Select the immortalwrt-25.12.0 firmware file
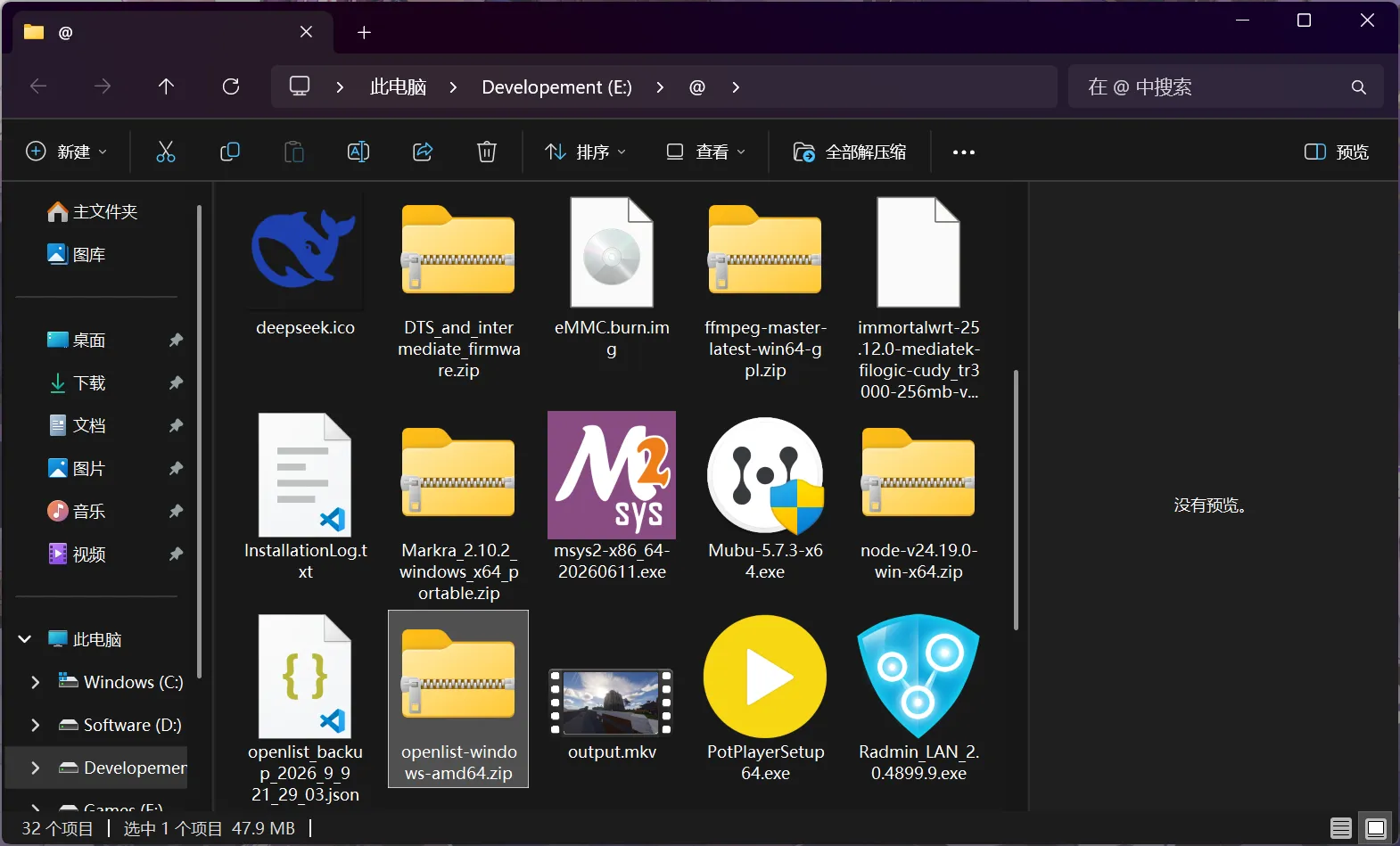 point(918,299)
